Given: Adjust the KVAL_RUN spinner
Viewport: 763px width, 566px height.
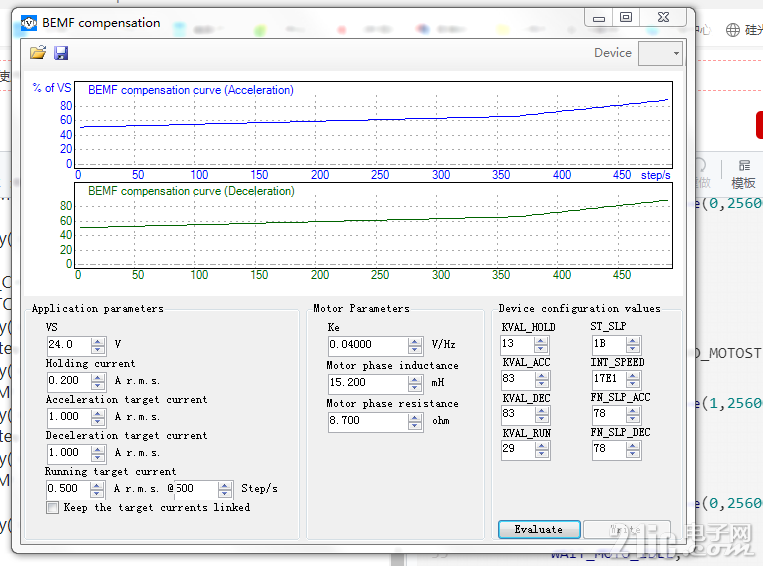Looking at the screenshot, I should pyautogui.click(x=541, y=450).
